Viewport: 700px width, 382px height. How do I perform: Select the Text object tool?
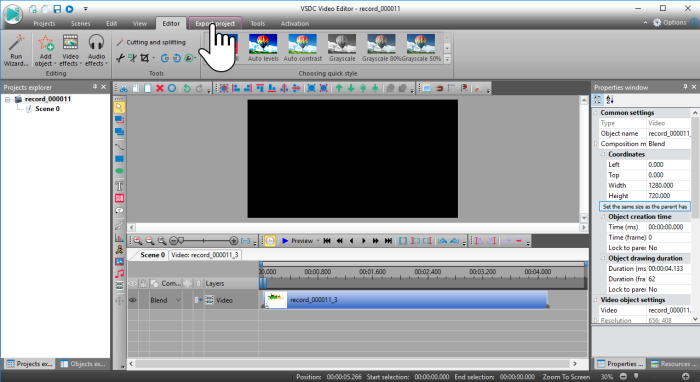coord(119,186)
